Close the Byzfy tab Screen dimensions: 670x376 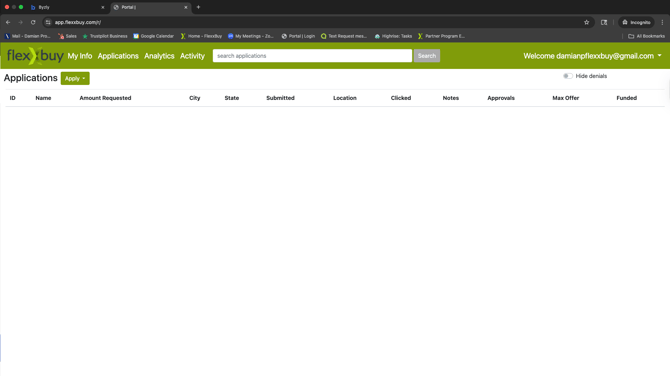point(103,7)
